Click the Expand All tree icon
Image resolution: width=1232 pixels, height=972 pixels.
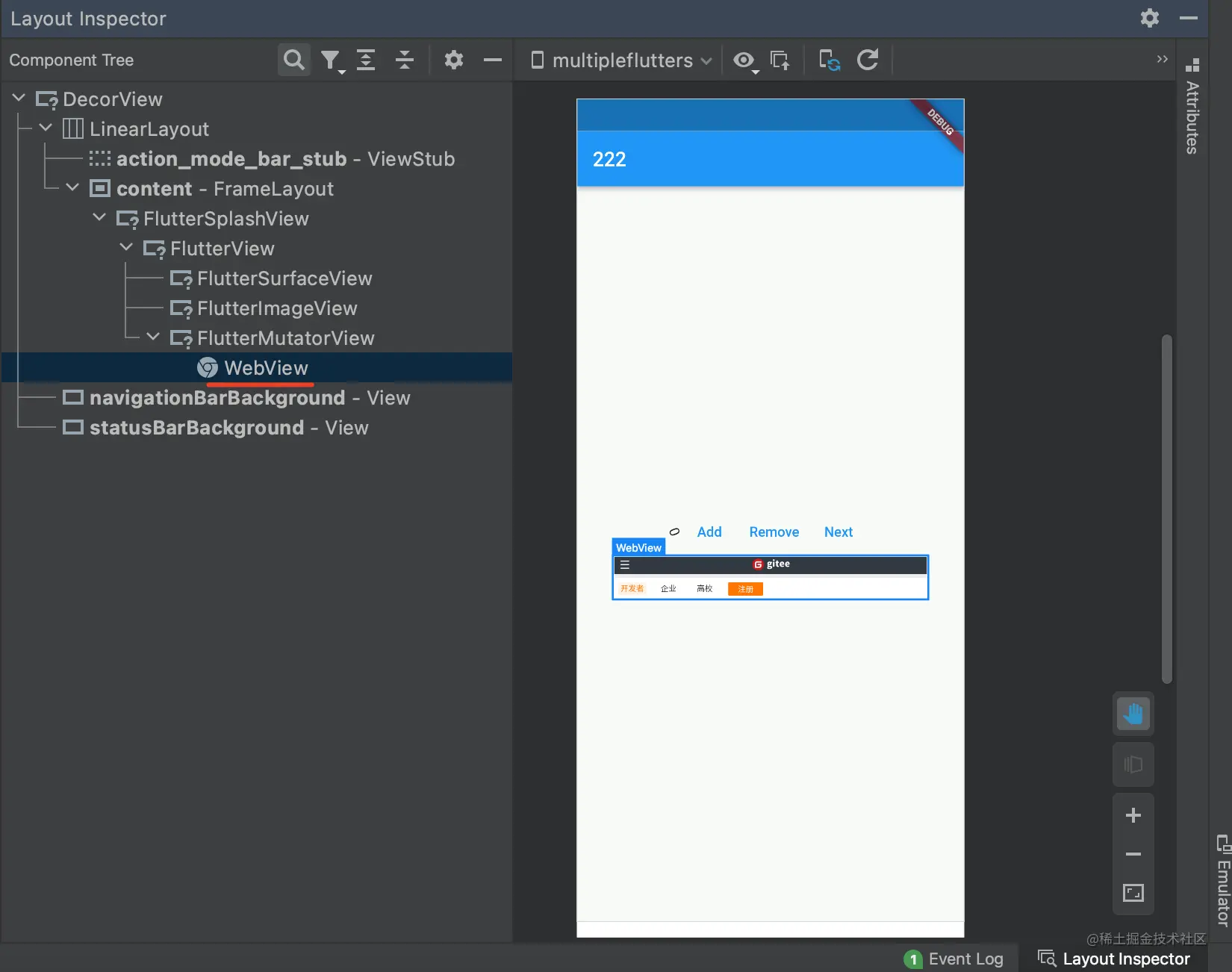[x=366, y=60]
